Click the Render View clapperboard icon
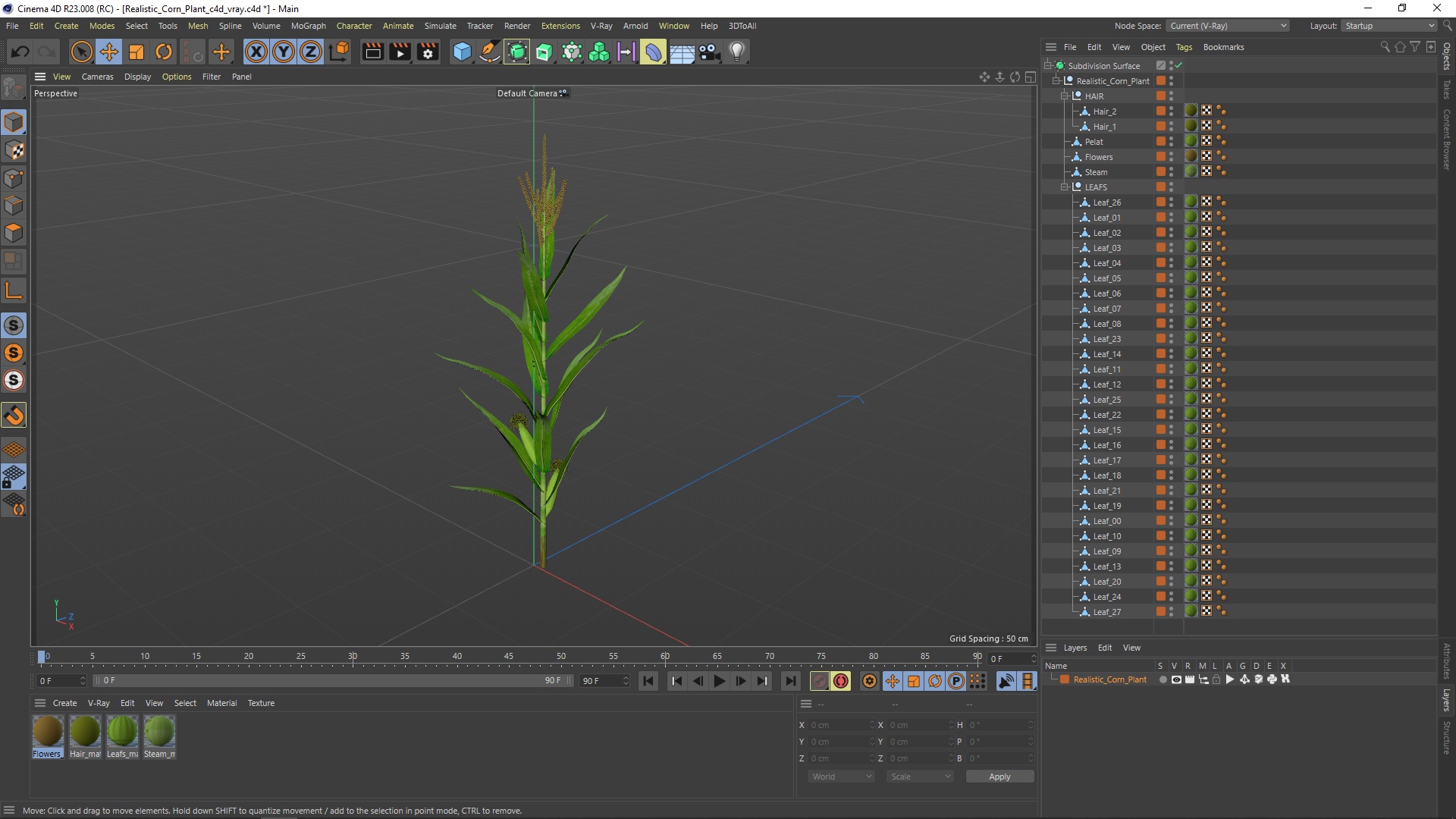Image resolution: width=1456 pixels, height=819 pixels. pos(372,52)
